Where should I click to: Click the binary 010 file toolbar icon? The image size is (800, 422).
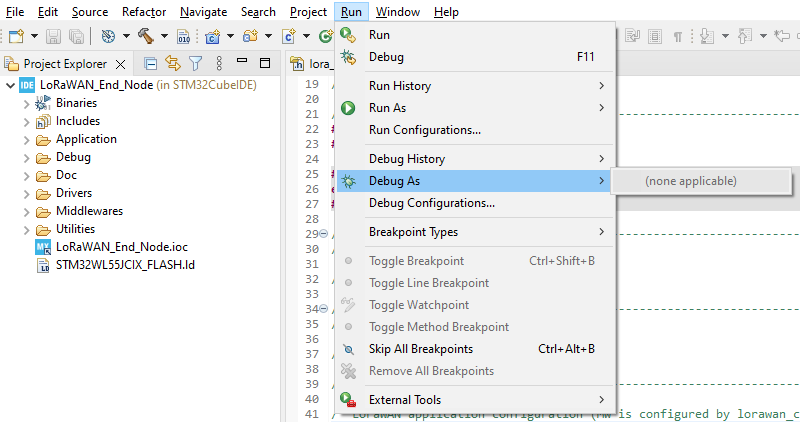tap(183, 36)
